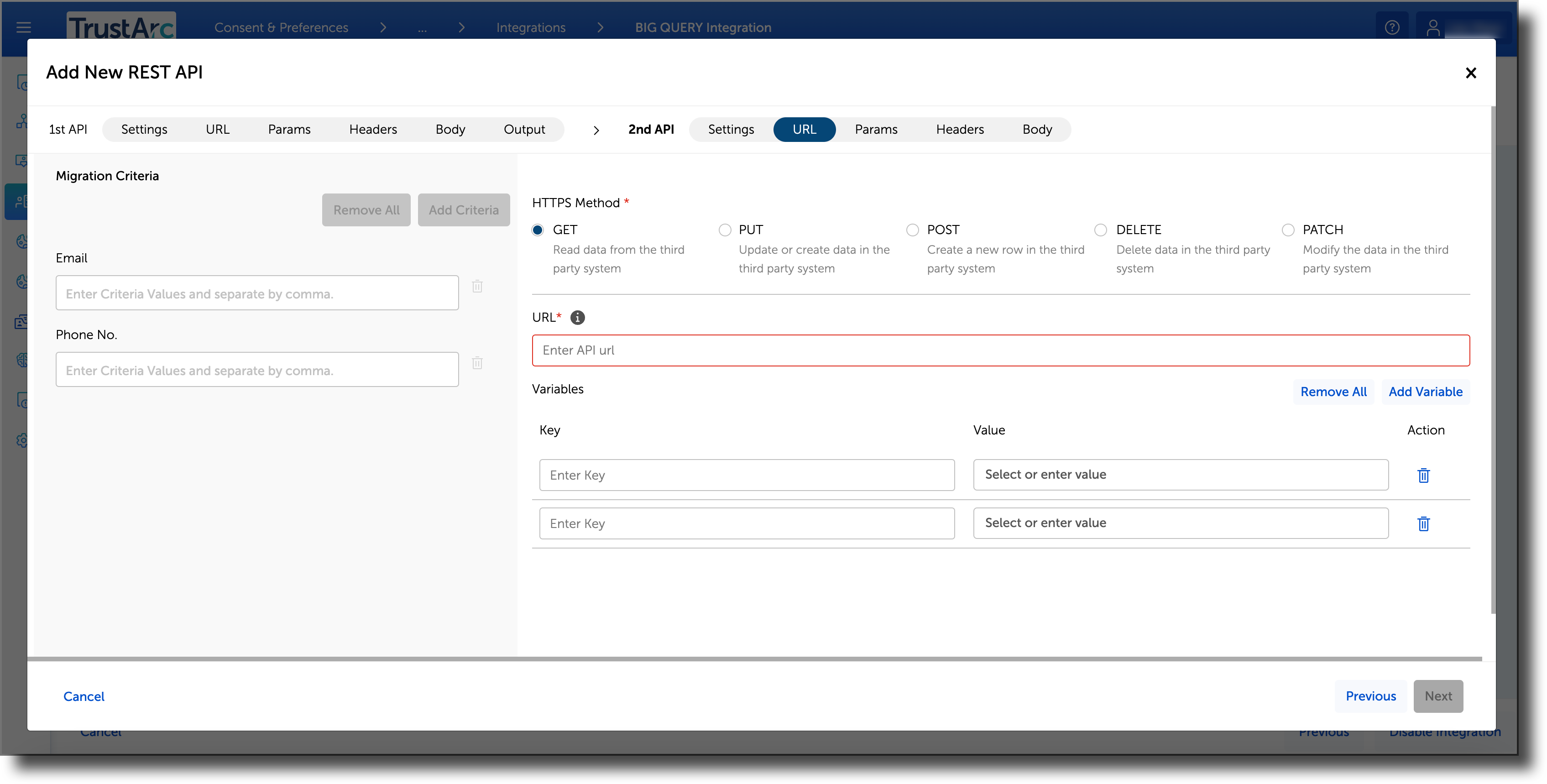Open the settings gear in the sidebar
1547x784 pixels.
click(x=22, y=440)
